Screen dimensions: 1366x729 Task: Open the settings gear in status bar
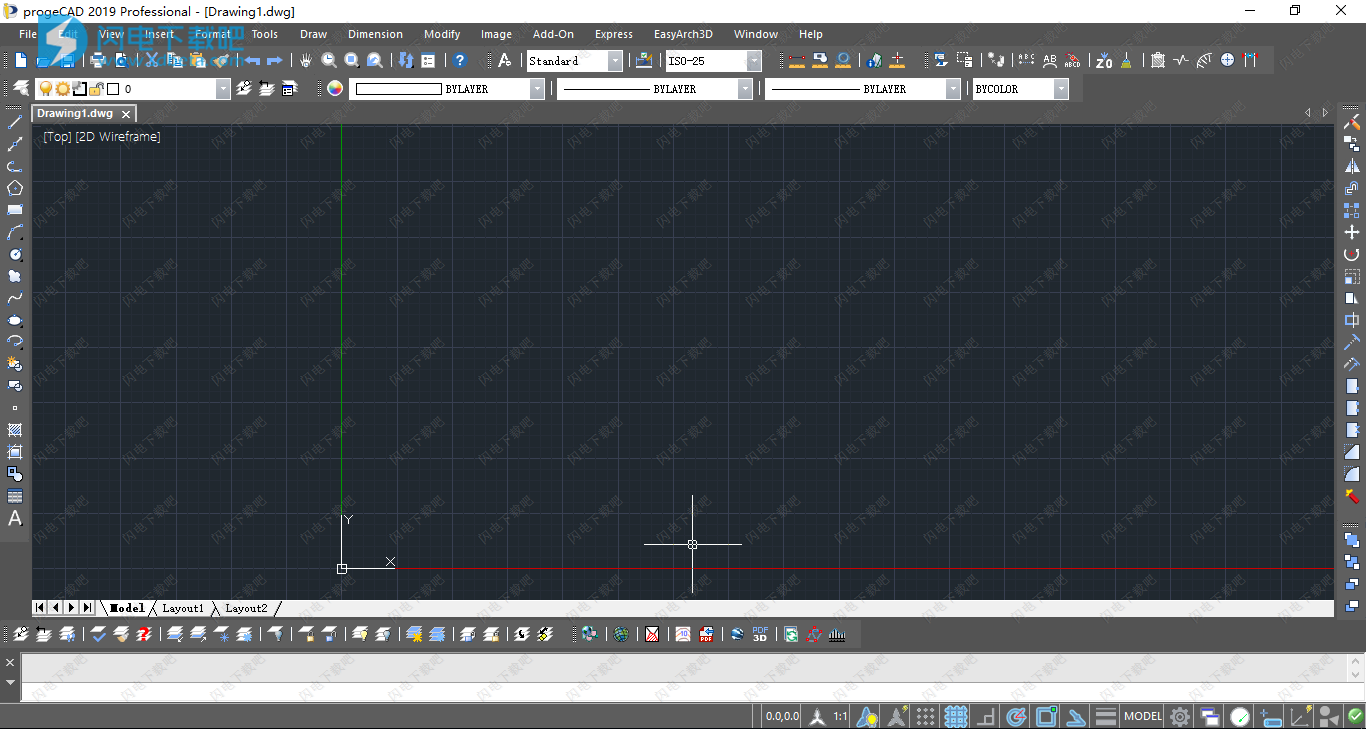click(x=1181, y=716)
